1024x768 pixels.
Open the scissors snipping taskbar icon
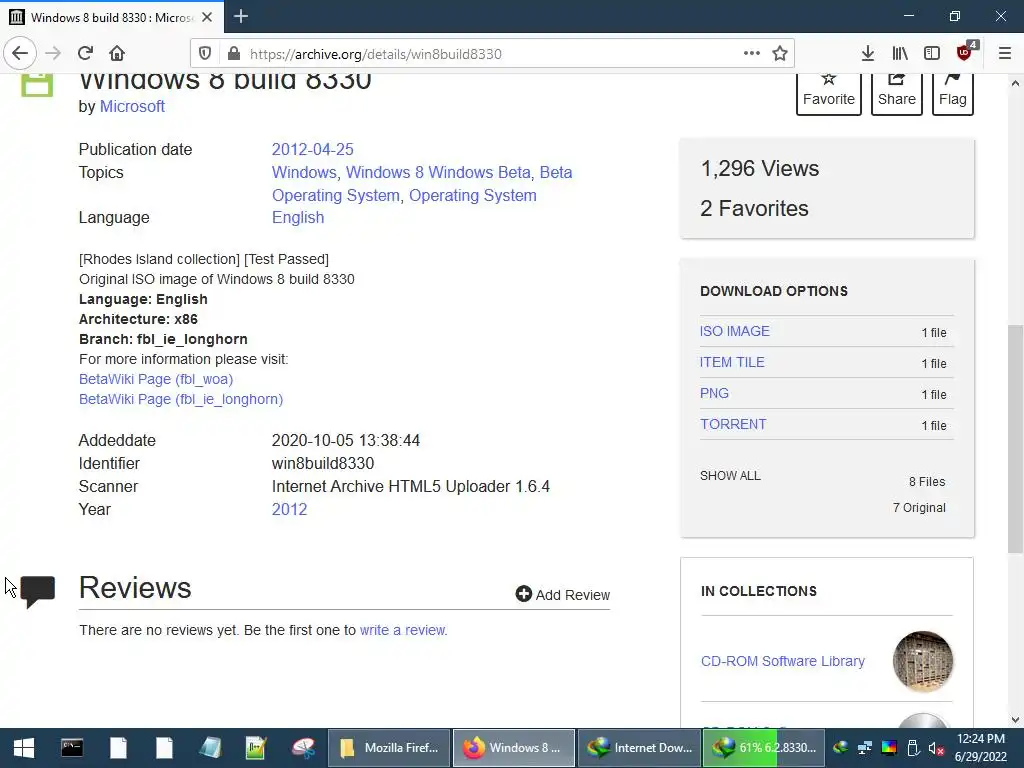click(303, 748)
